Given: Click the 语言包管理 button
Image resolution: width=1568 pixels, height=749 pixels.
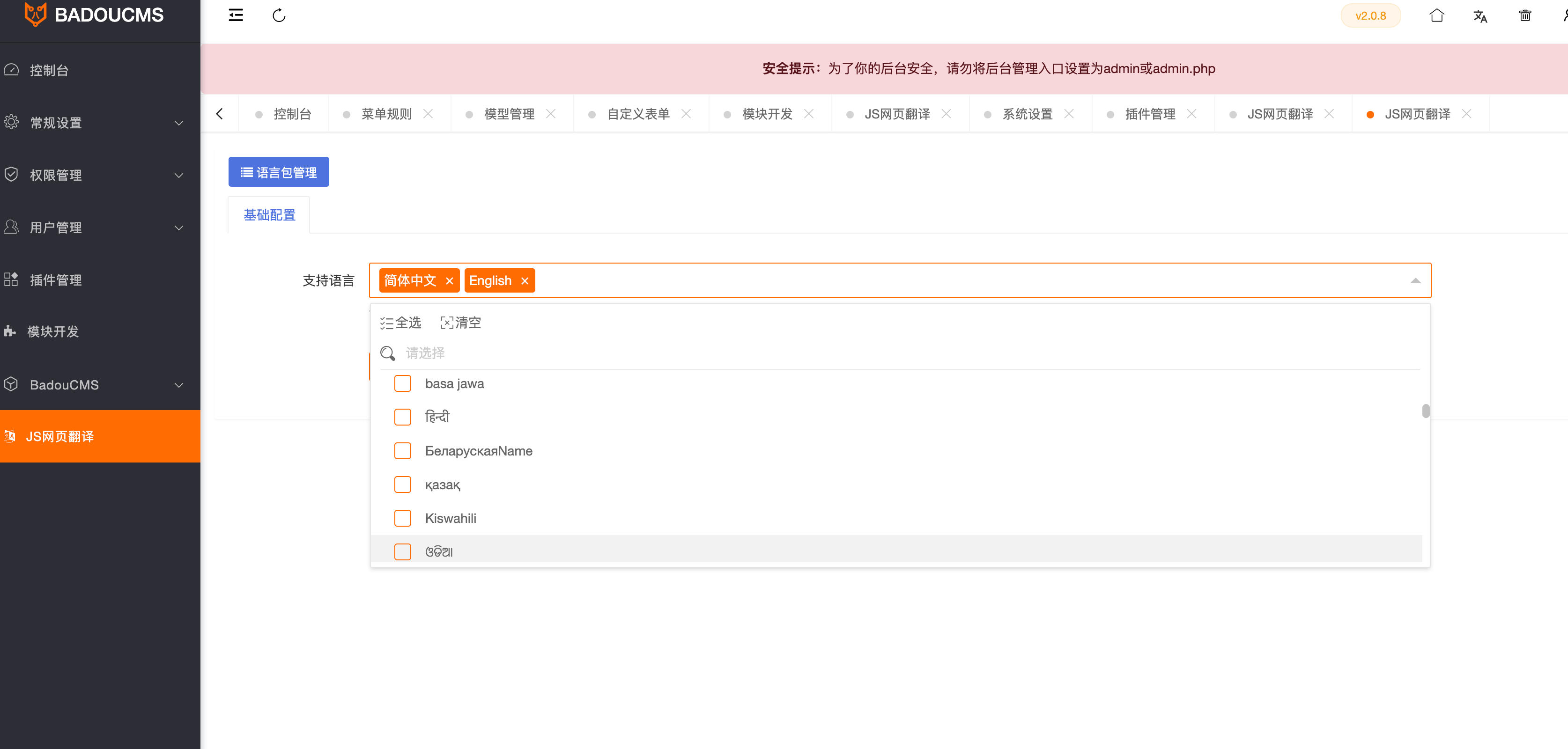Looking at the screenshot, I should [x=278, y=172].
